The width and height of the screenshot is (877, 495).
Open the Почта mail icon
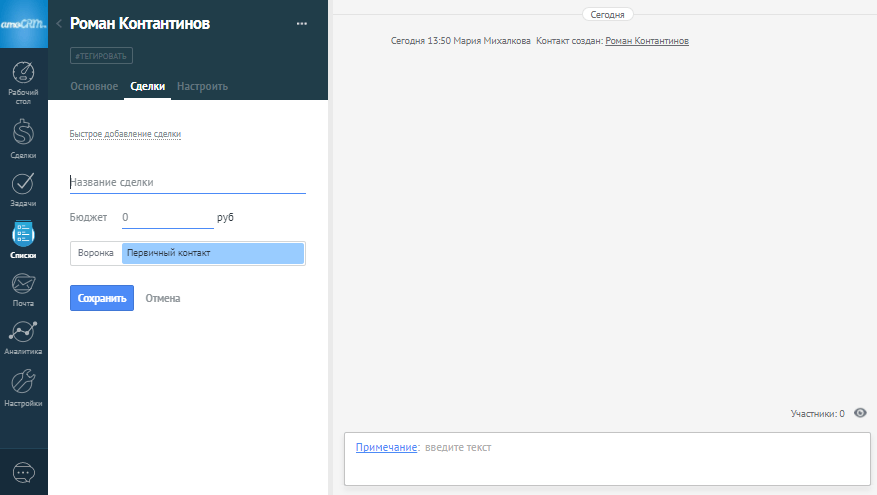click(x=23, y=285)
